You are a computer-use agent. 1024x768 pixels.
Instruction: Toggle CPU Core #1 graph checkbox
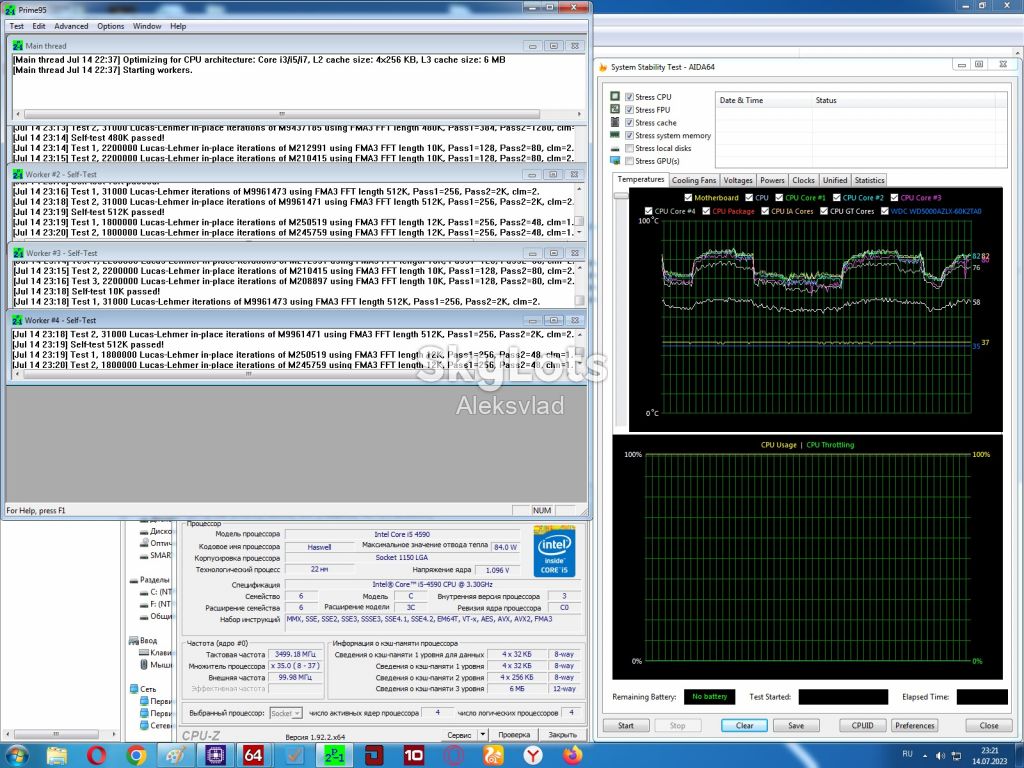click(x=779, y=197)
